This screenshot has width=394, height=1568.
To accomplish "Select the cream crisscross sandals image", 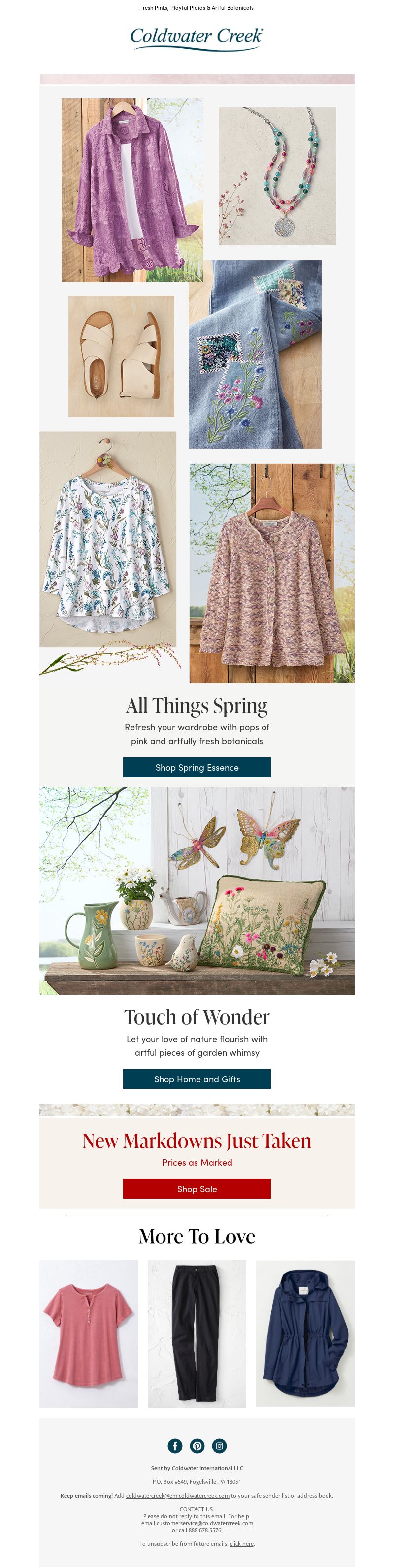I will point(121,356).
